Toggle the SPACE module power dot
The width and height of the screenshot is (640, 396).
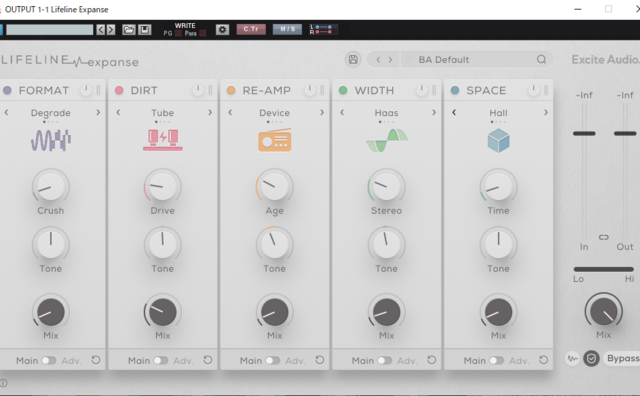click(455, 90)
